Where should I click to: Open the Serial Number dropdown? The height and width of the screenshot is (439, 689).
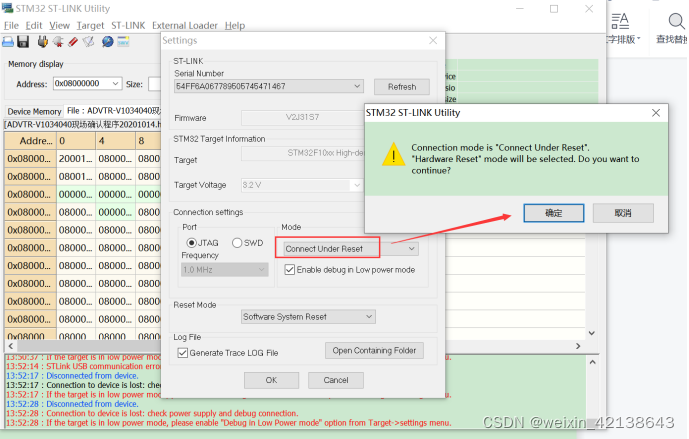pyautogui.click(x=357, y=86)
